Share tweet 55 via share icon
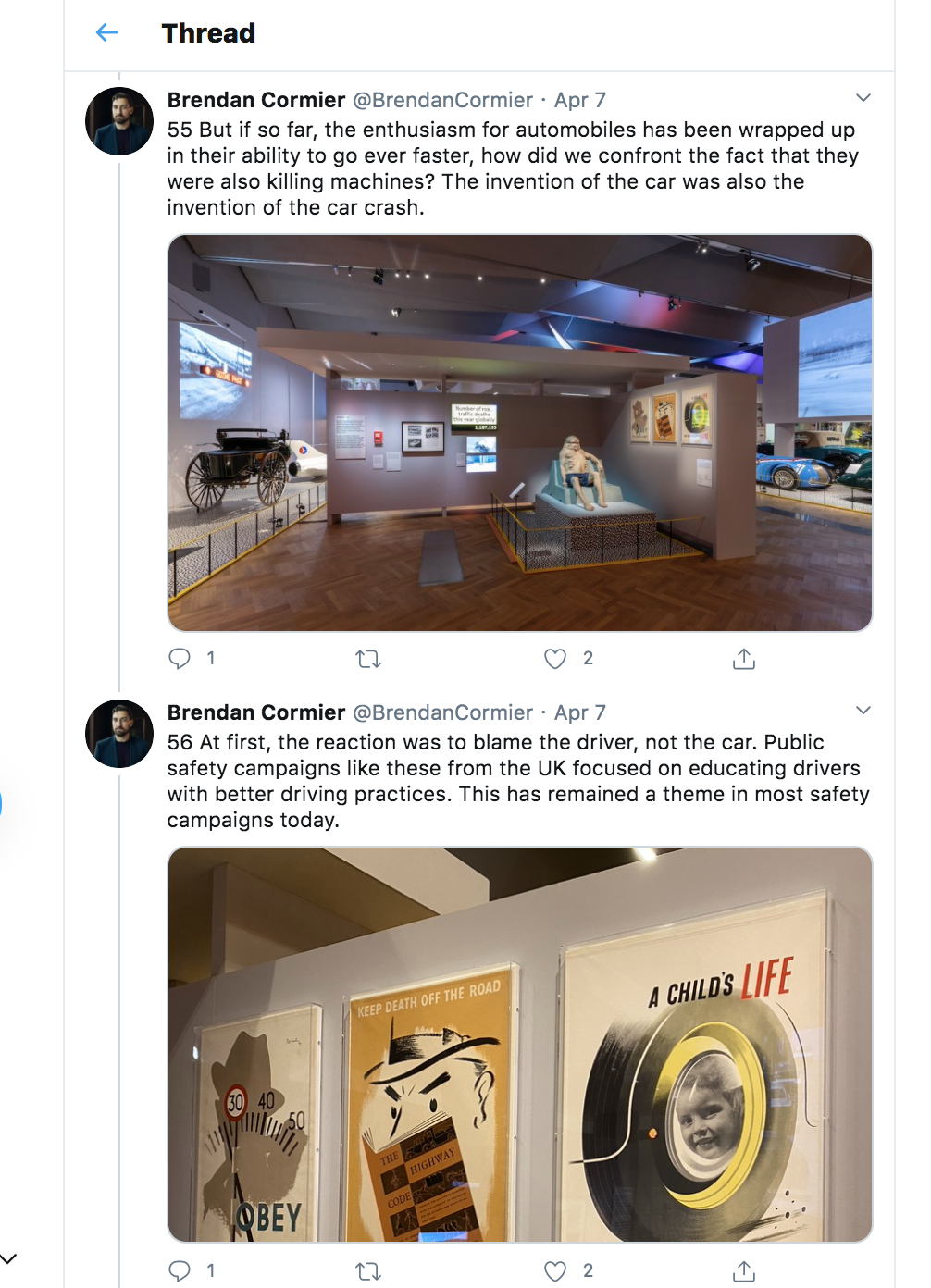Screen dimensions: 931x1288 (744, 659)
